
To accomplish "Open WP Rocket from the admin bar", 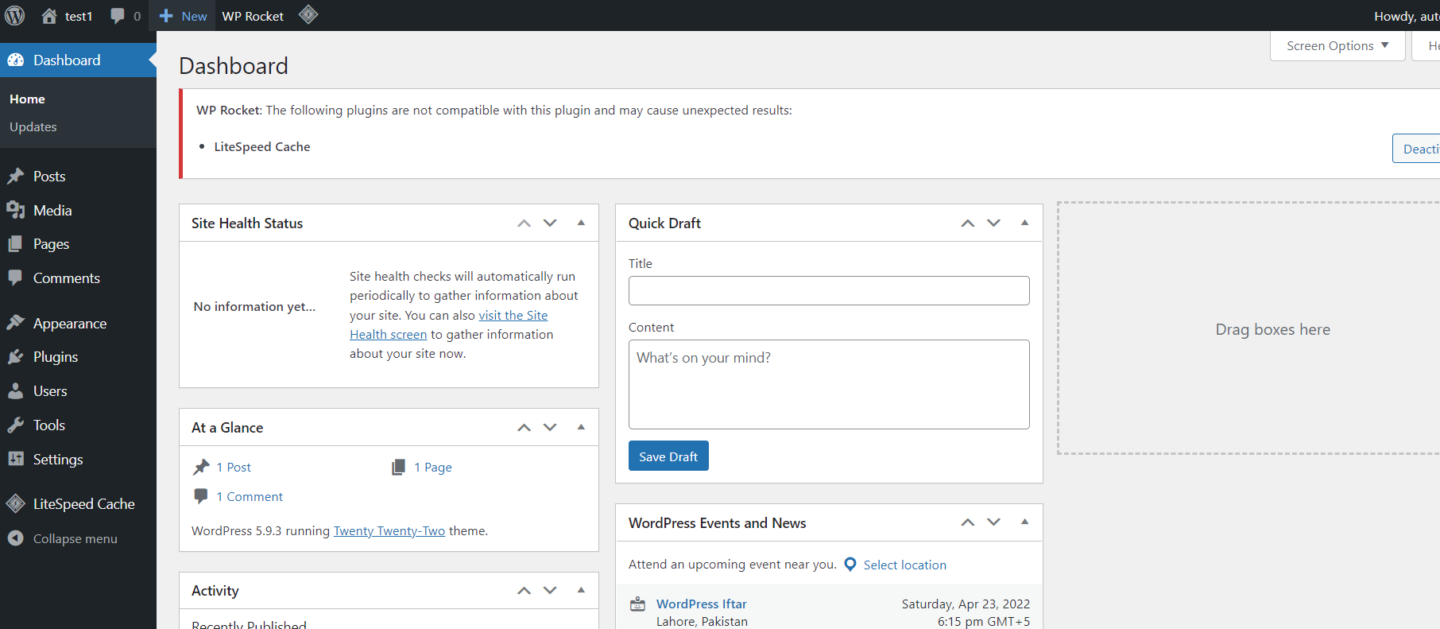I will 252,15.
